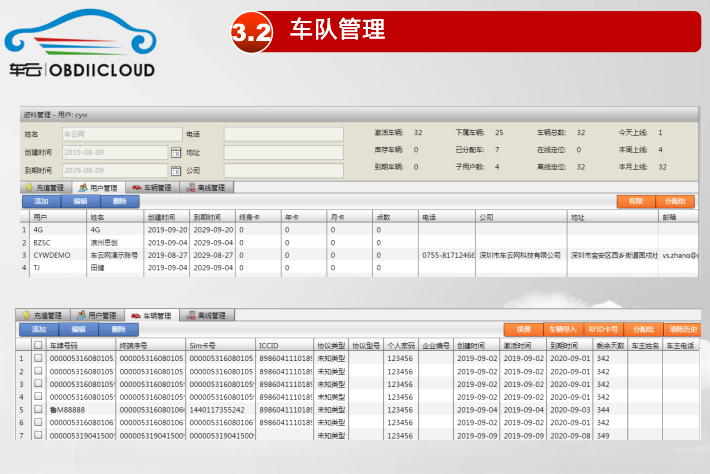Sort vehicles by 剩余天数 column header
The image size is (710, 474).
[x=610, y=345]
